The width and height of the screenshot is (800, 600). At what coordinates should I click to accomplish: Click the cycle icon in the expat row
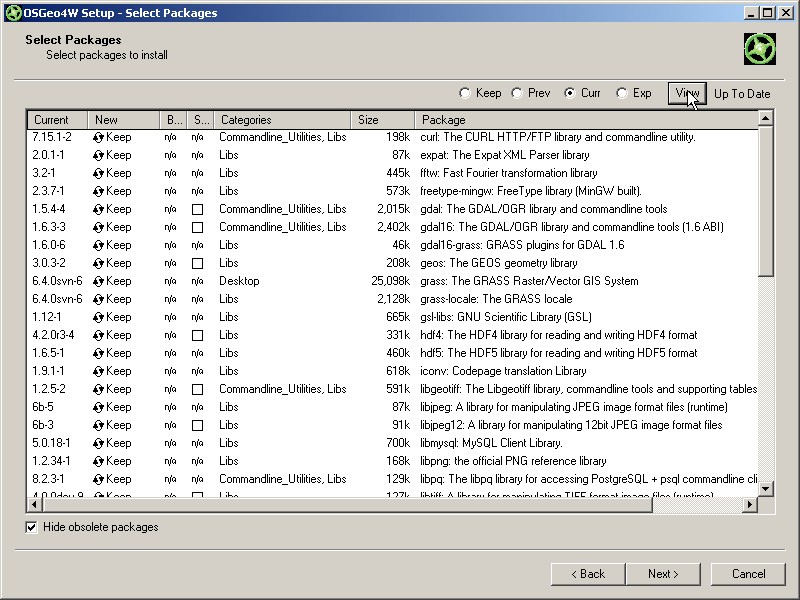[98, 155]
